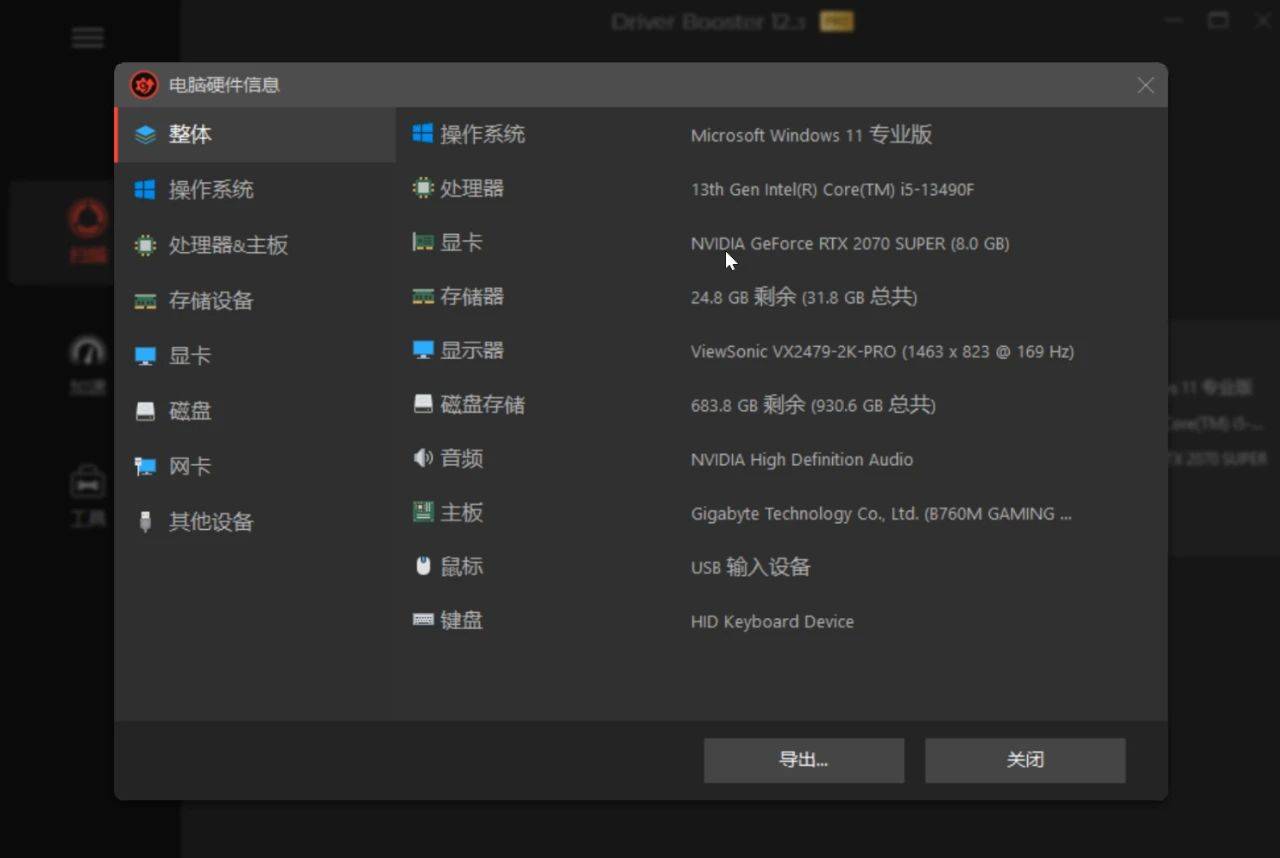The image size is (1280, 858).
Task: Click the NVIDIA High Definition Audio value
Action: tap(802, 459)
